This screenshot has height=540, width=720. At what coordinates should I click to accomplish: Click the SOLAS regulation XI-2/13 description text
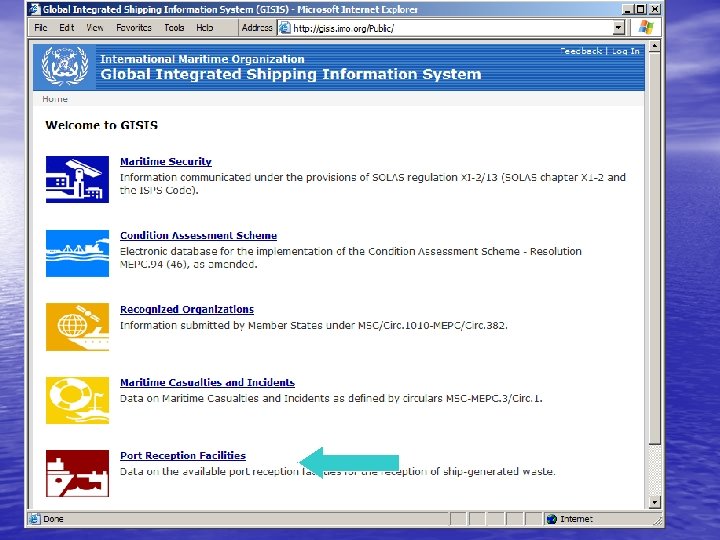point(372,184)
